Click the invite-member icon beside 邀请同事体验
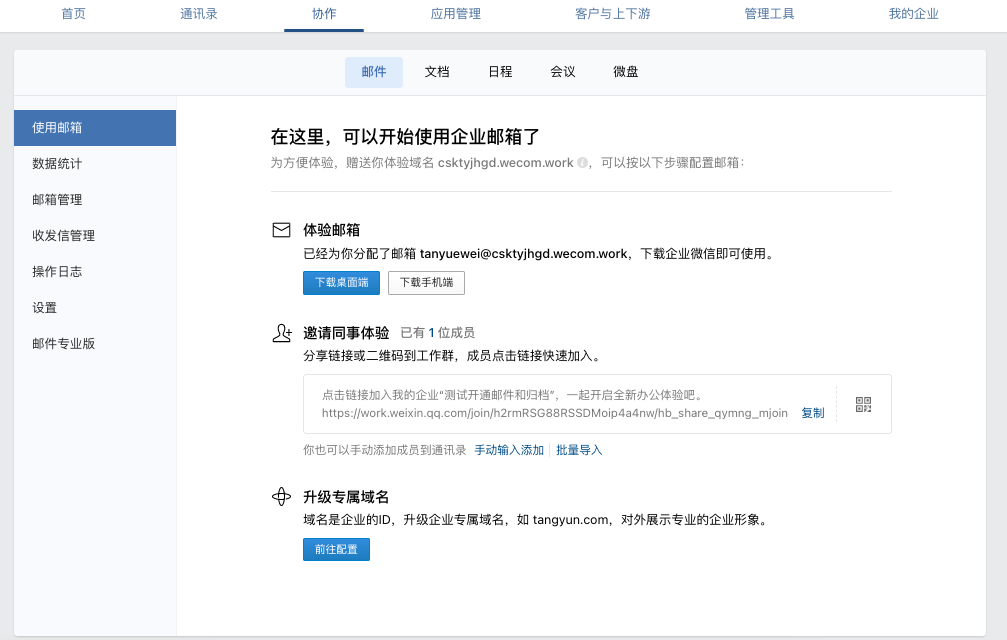This screenshot has width=1007, height=640. pos(282,332)
